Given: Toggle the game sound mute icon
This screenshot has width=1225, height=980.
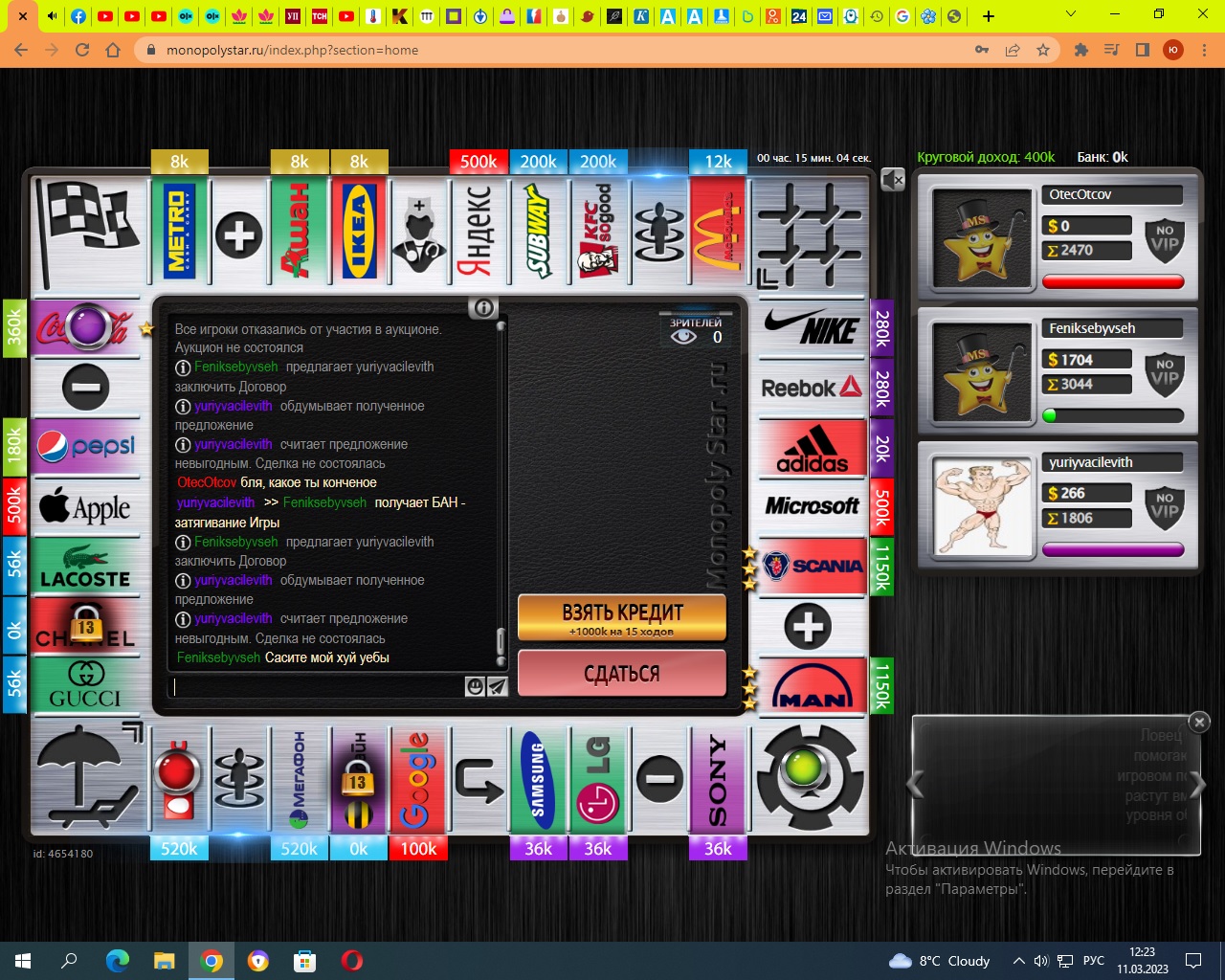Looking at the screenshot, I should point(893,179).
